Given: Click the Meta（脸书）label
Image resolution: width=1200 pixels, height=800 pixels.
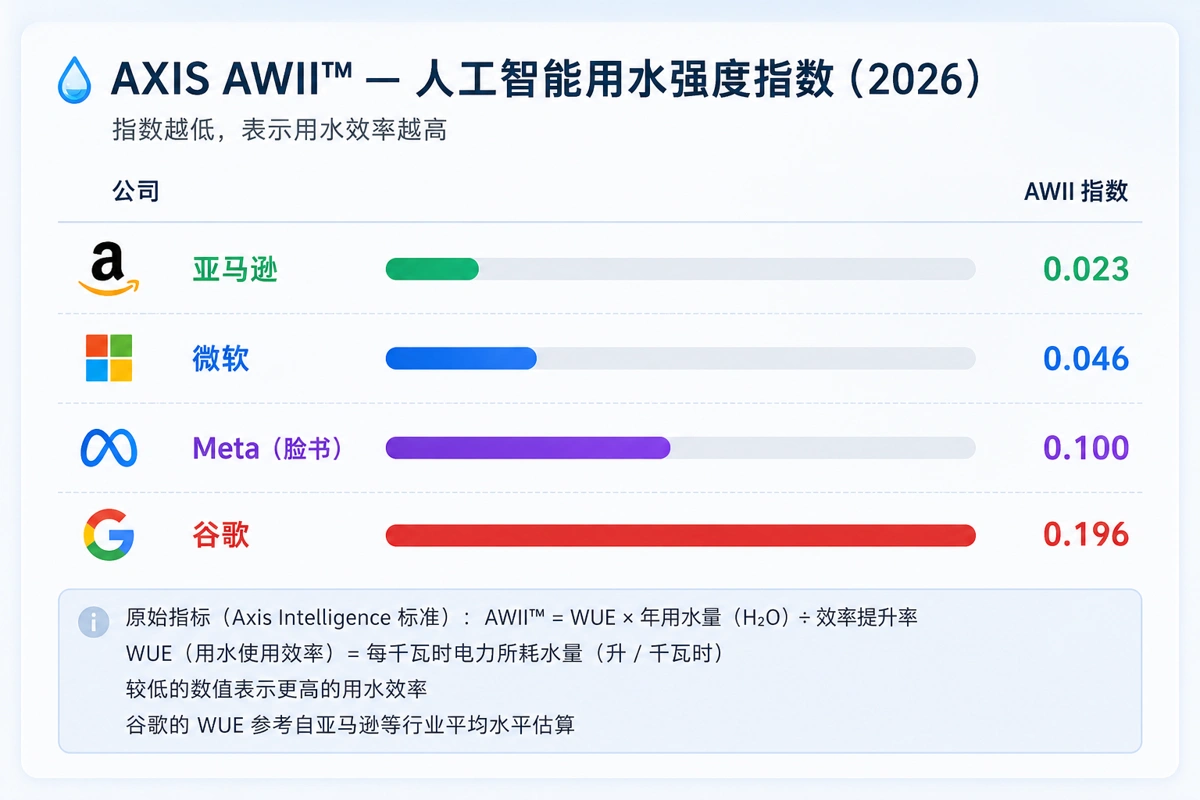Looking at the screenshot, I should 268,448.
